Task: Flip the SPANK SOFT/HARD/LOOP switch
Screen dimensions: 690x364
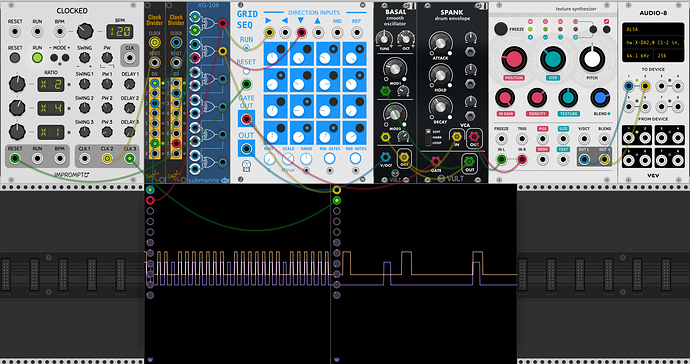Action: (x=427, y=137)
